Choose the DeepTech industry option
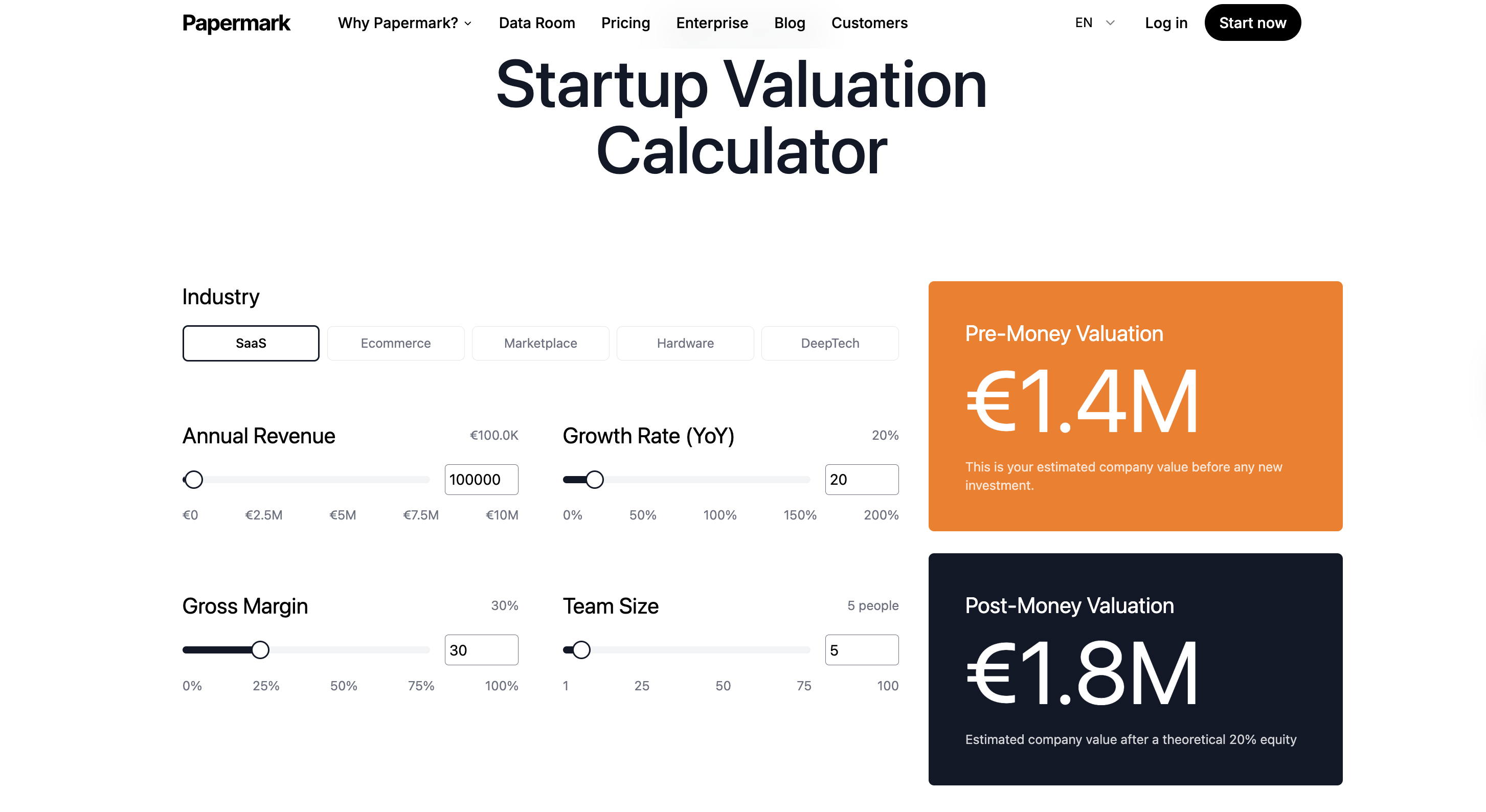Image resolution: width=1486 pixels, height=812 pixels. 829,343
